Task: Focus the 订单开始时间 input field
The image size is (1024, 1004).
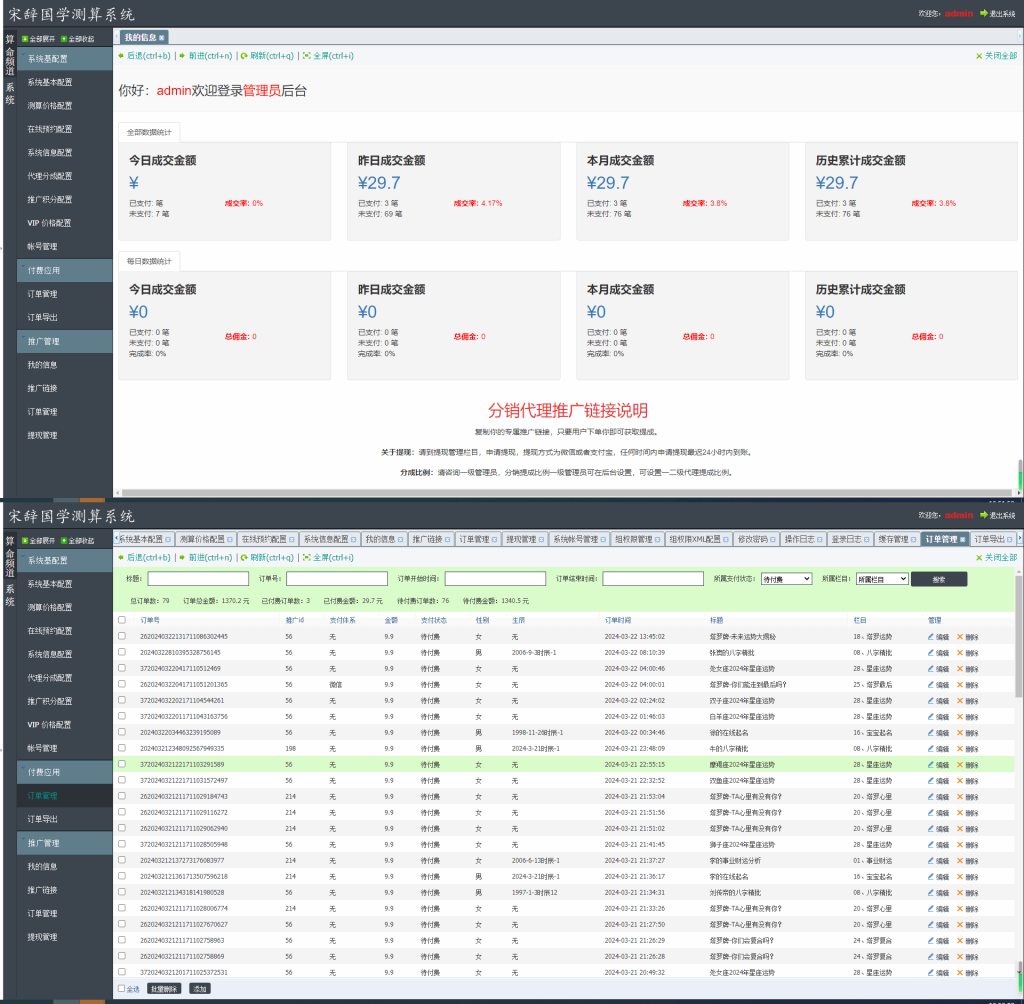Action: [x=495, y=579]
